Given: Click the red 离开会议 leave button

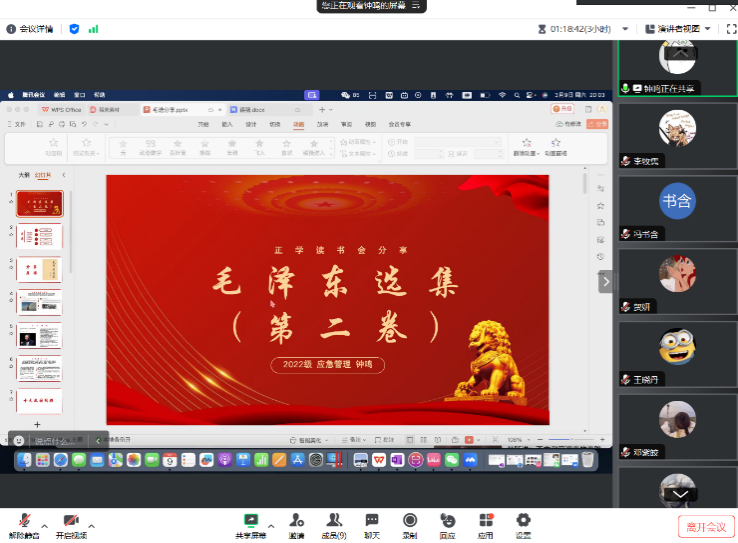Looking at the screenshot, I should point(704,526).
